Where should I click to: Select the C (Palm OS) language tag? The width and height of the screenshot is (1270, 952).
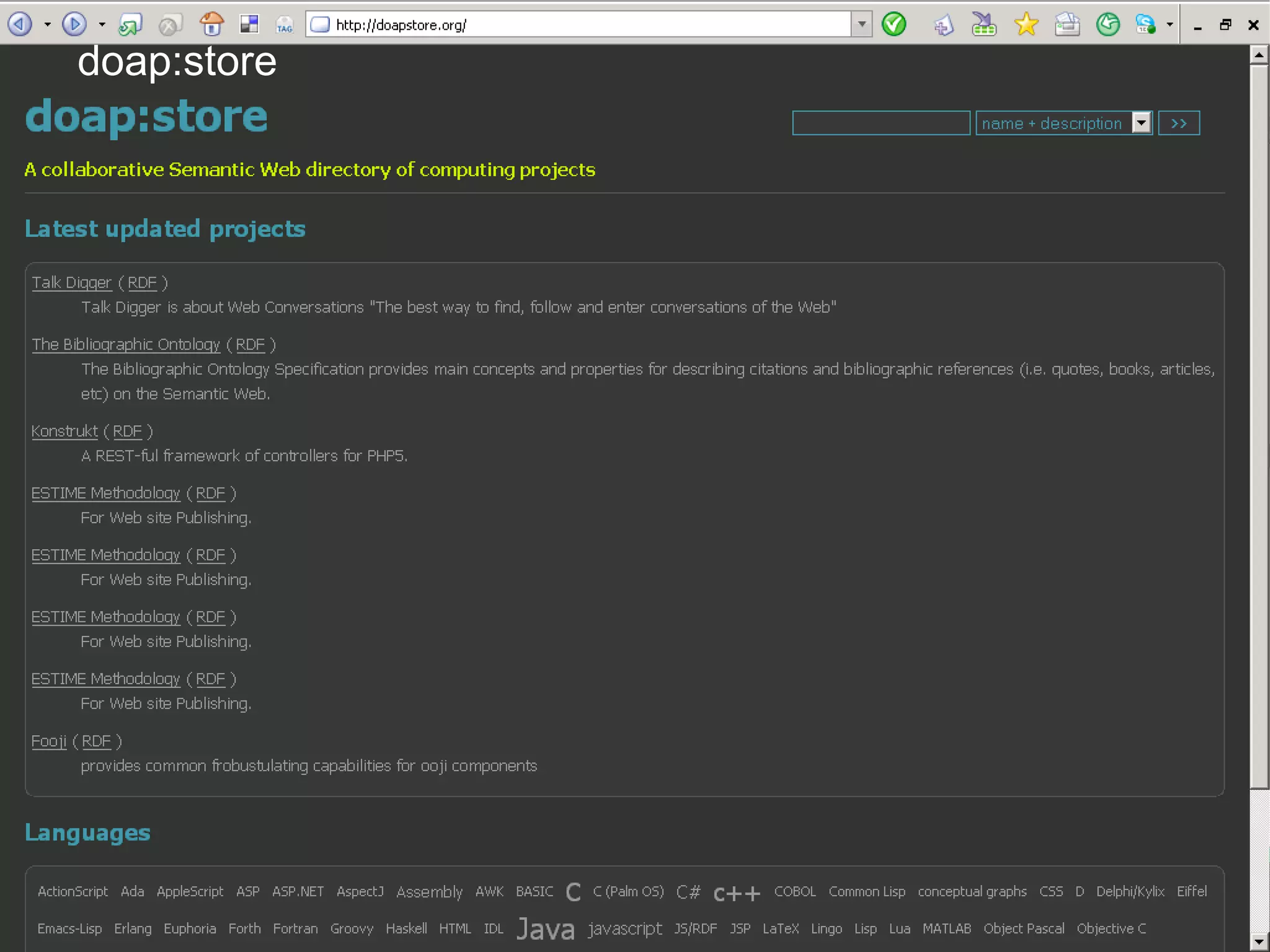point(628,891)
